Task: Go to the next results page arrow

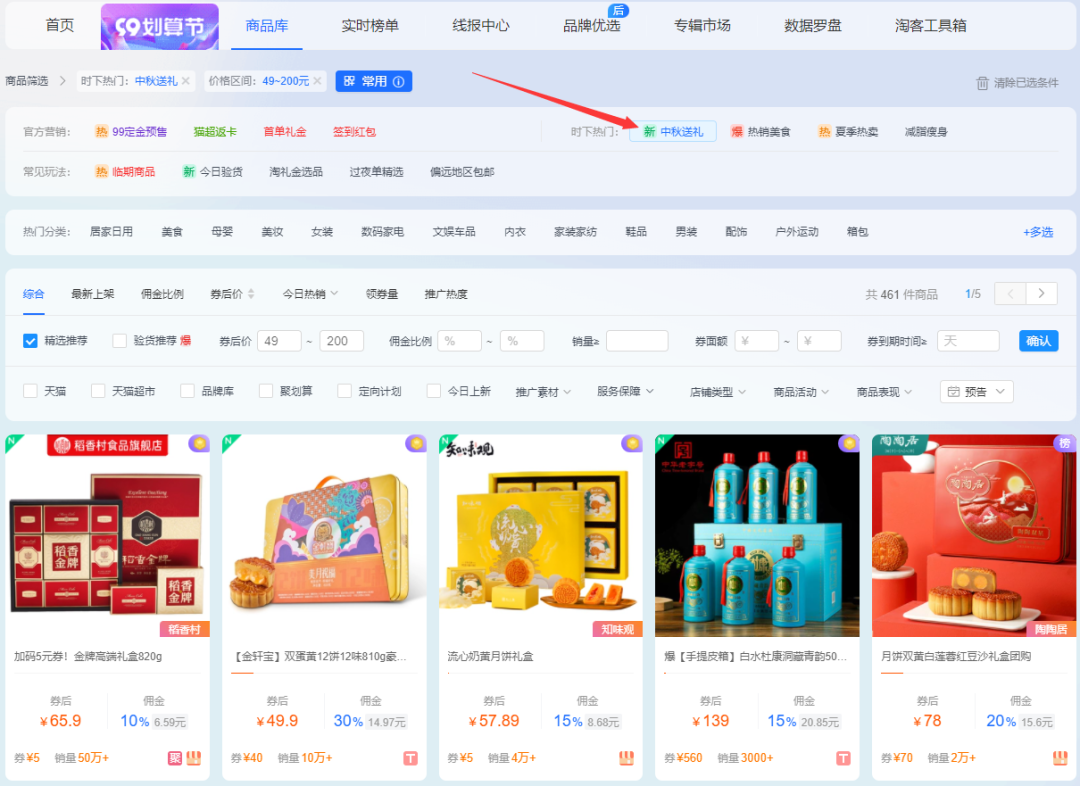Action: [x=1041, y=294]
